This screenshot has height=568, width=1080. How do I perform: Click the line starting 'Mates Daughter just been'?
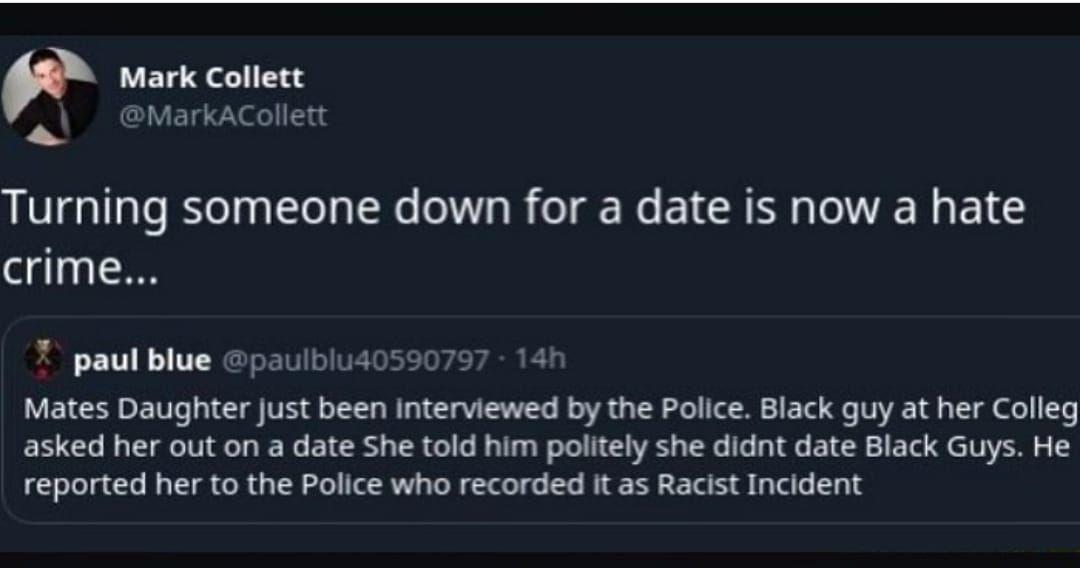click(x=550, y=410)
